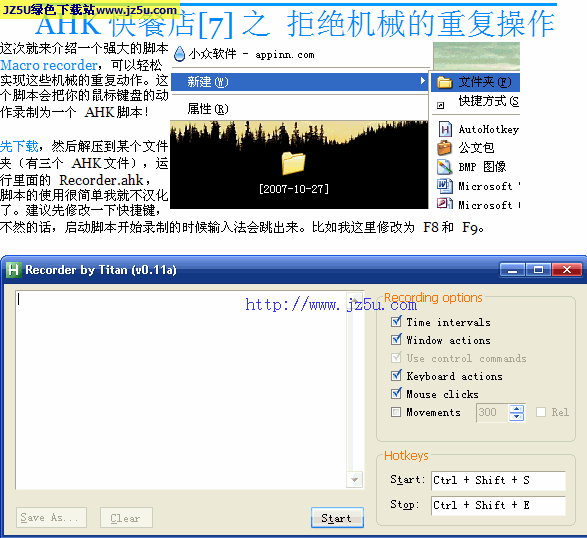Image resolution: width=587 pixels, height=538 pixels.
Task: Open the Macro recorder link
Action: [49, 66]
